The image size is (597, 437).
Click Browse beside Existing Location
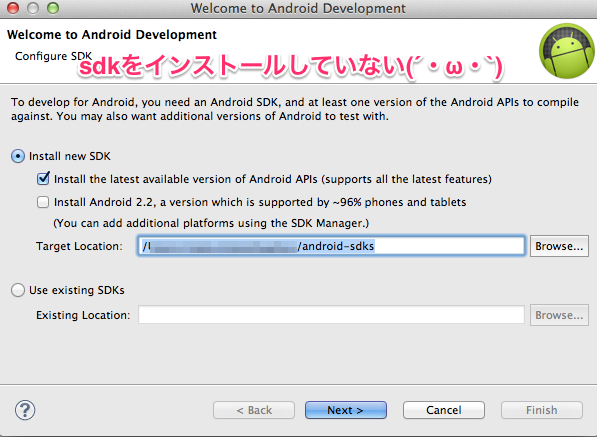tap(559, 315)
